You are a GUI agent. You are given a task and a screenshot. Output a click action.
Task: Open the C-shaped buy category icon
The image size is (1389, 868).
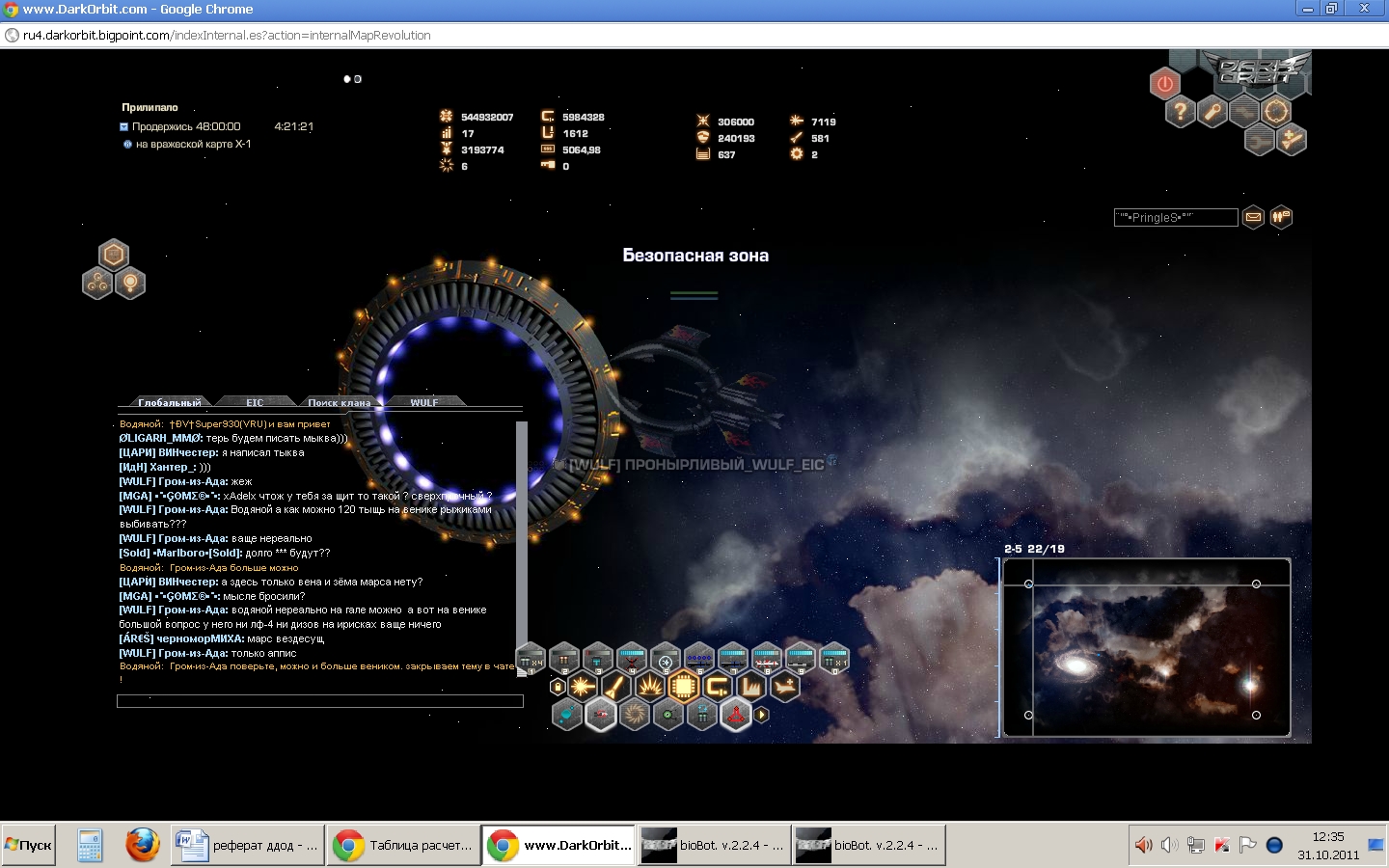pyautogui.click(x=717, y=687)
